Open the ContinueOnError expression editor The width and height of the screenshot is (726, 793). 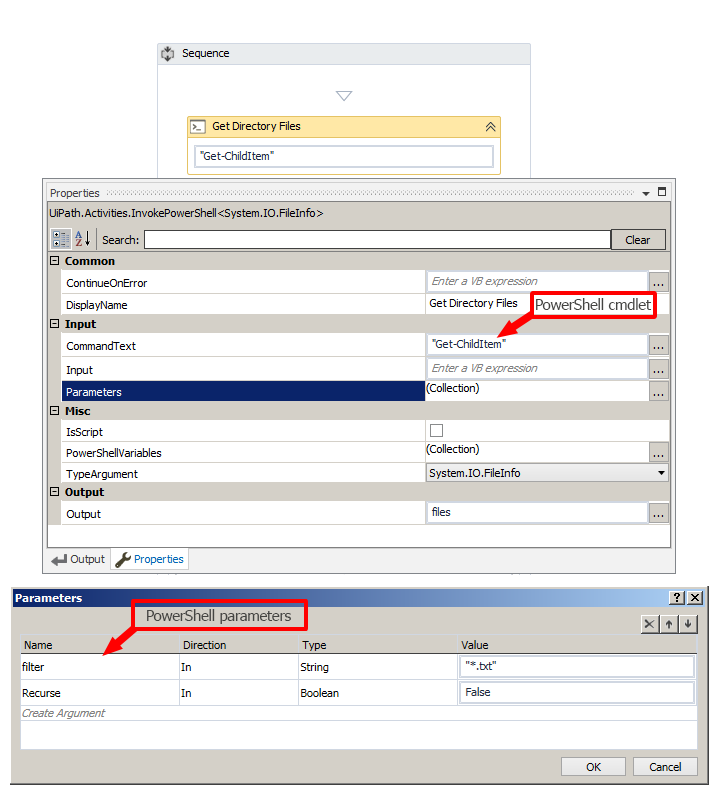click(658, 282)
